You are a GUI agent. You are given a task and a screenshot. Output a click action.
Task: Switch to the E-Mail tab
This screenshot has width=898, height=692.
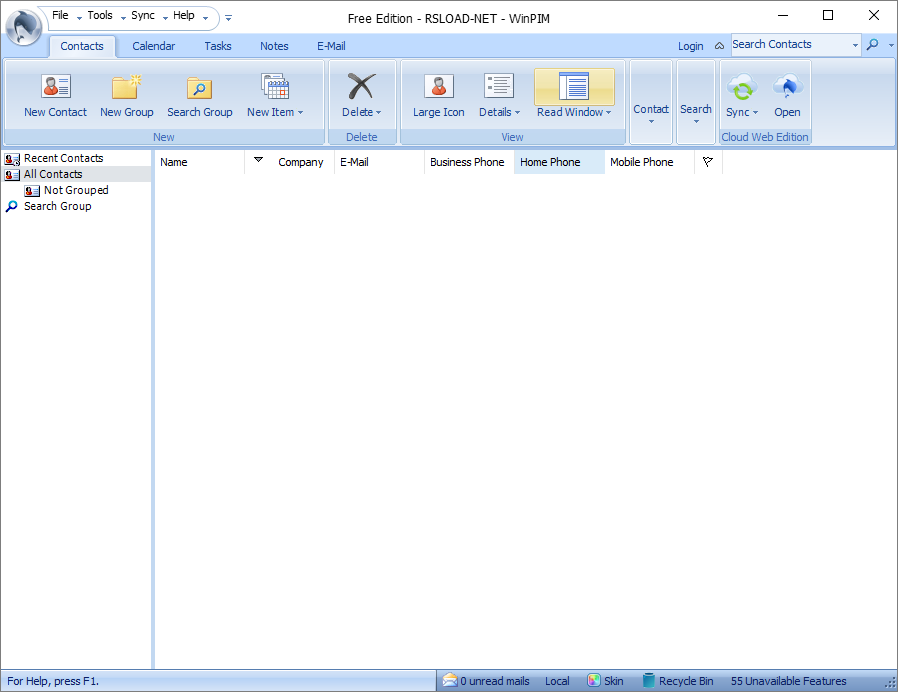[331, 46]
